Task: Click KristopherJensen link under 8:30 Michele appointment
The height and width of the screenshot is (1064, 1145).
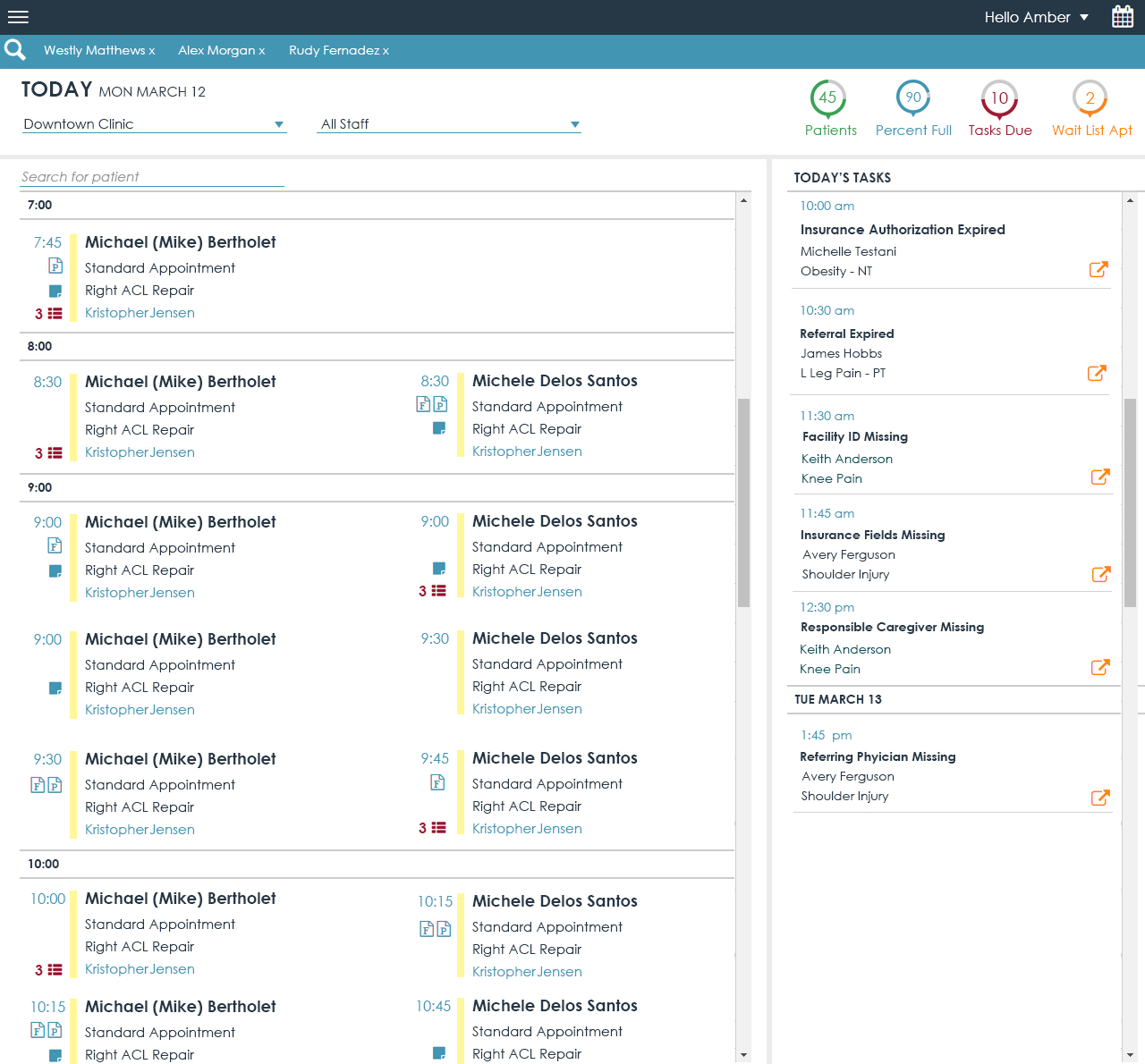Action: (x=527, y=452)
